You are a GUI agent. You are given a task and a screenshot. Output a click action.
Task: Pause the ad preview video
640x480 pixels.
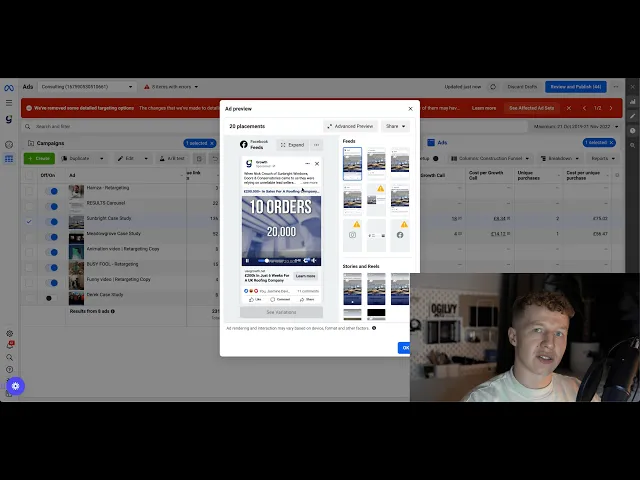(247, 260)
